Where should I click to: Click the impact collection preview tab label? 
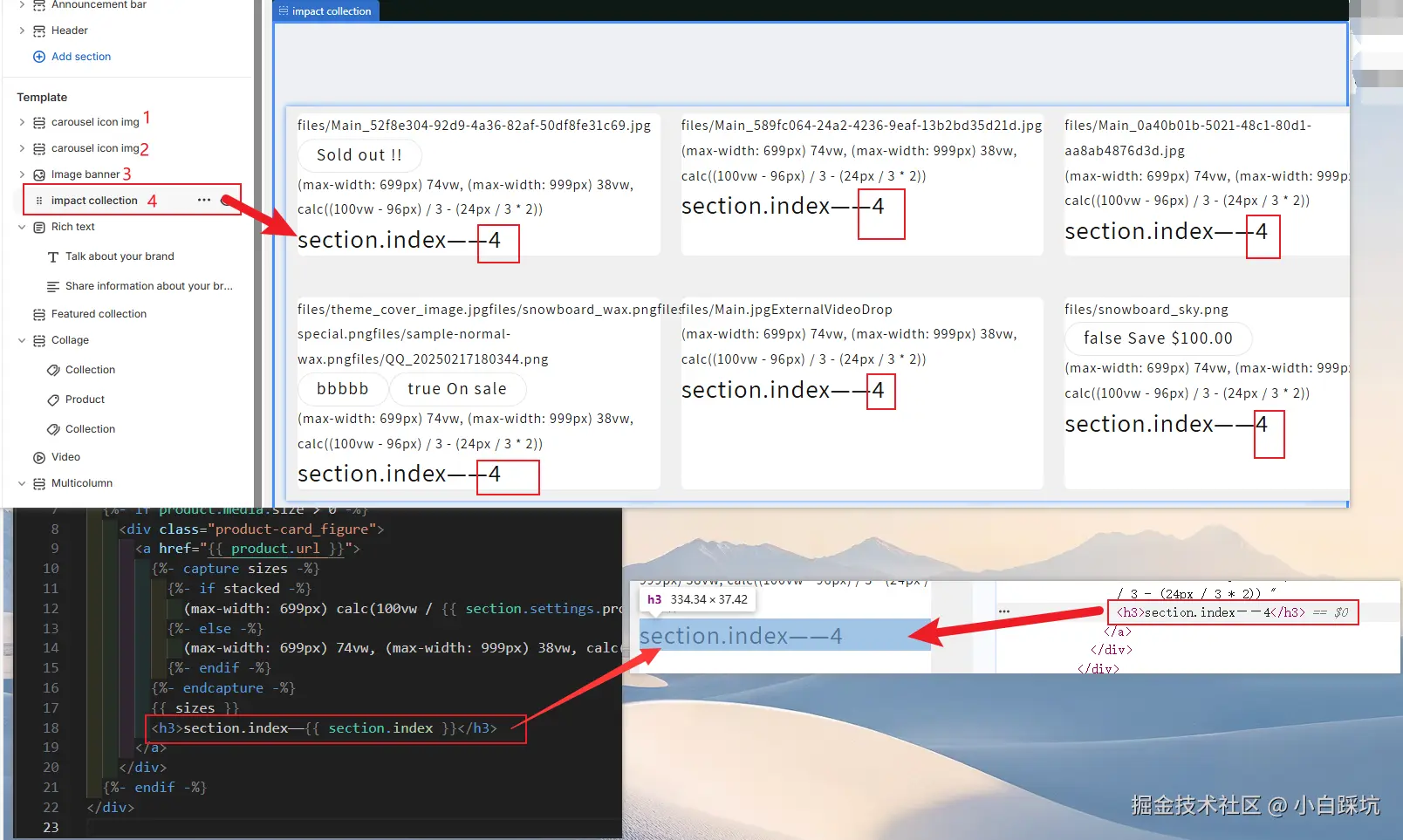click(332, 11)
